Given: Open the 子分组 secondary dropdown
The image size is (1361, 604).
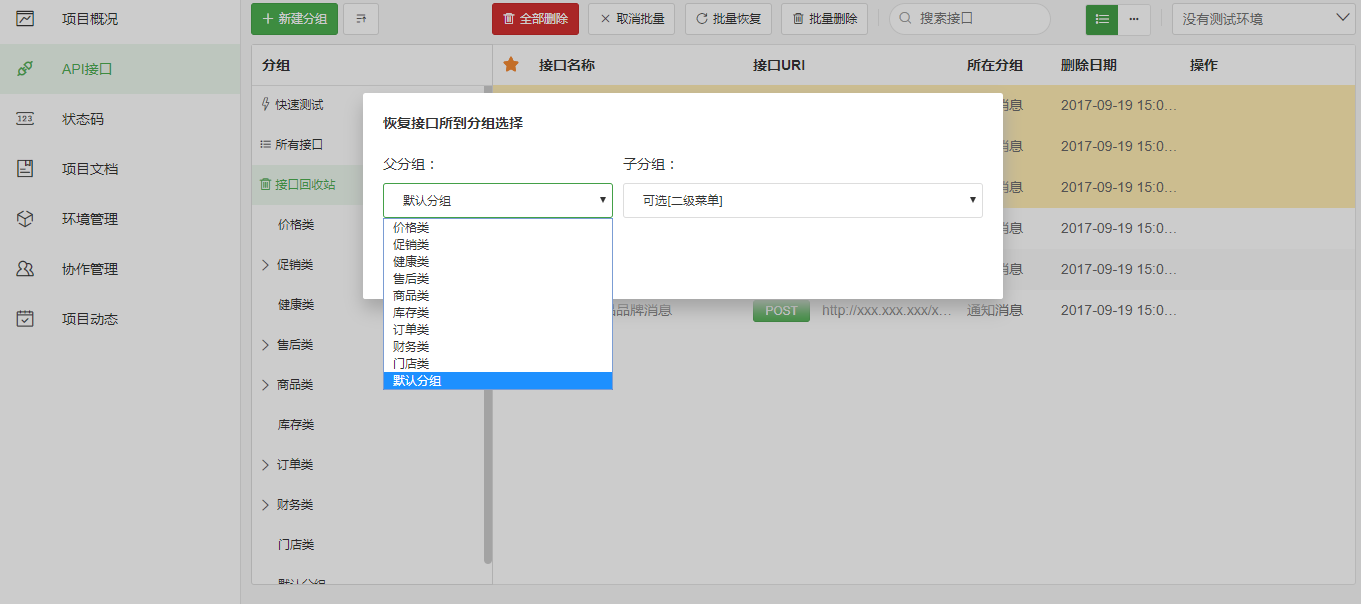Looking at the screenshot, I should (802, 200).
